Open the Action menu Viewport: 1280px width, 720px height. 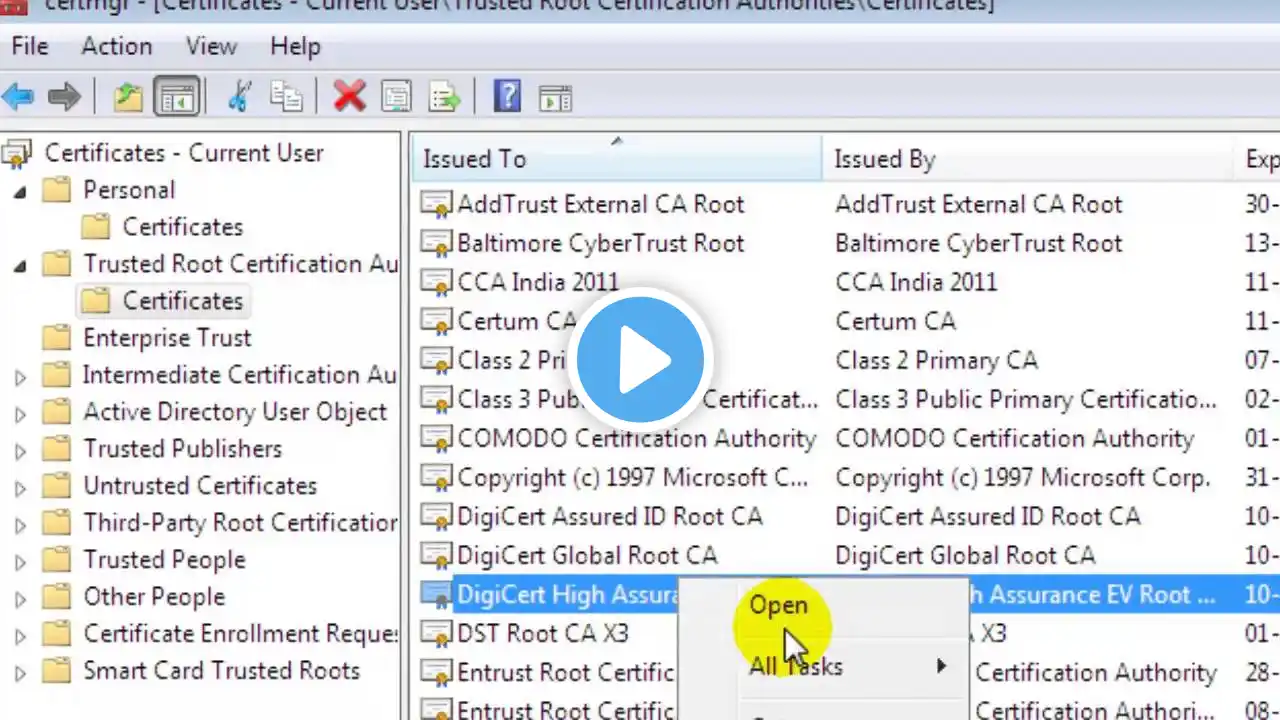coord(117,47)
